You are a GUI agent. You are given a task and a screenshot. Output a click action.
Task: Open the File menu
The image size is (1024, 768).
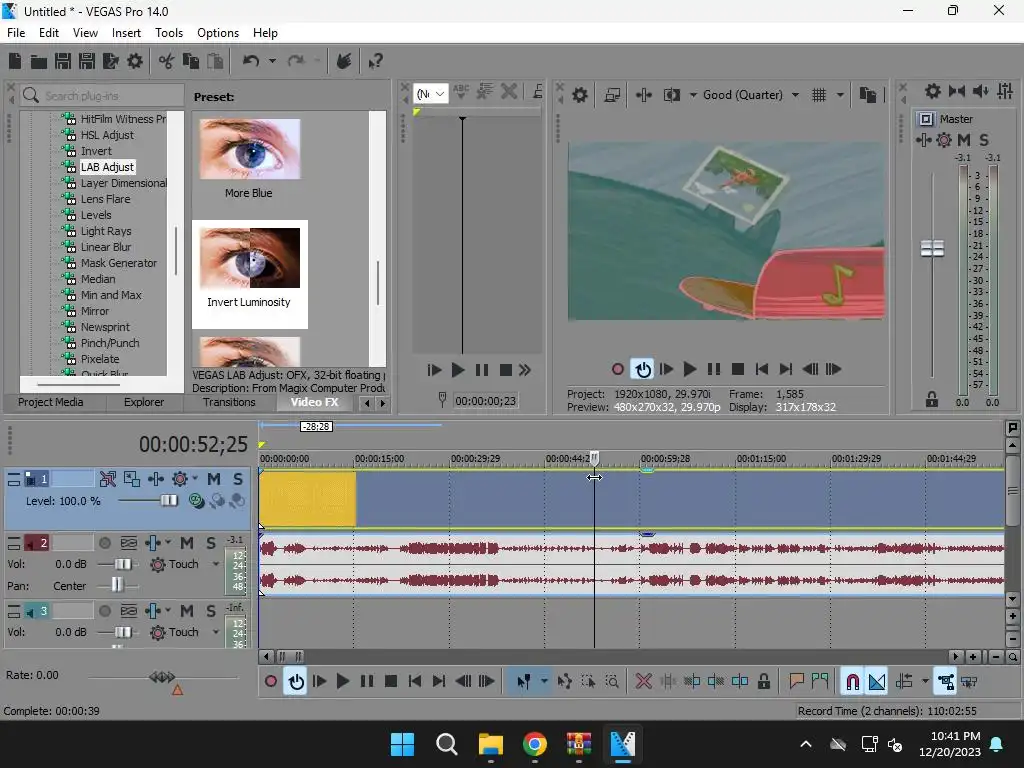tap(16, 33)
